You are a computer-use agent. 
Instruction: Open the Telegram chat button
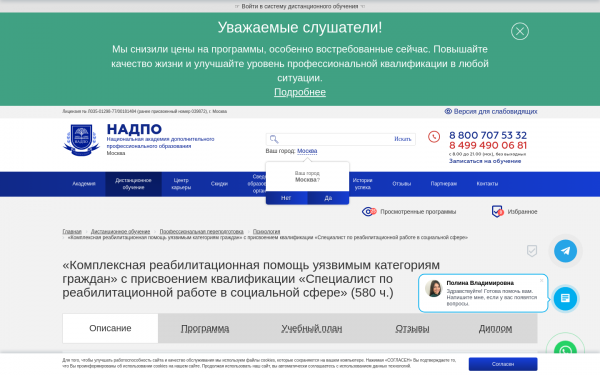(x=565, y=251)
